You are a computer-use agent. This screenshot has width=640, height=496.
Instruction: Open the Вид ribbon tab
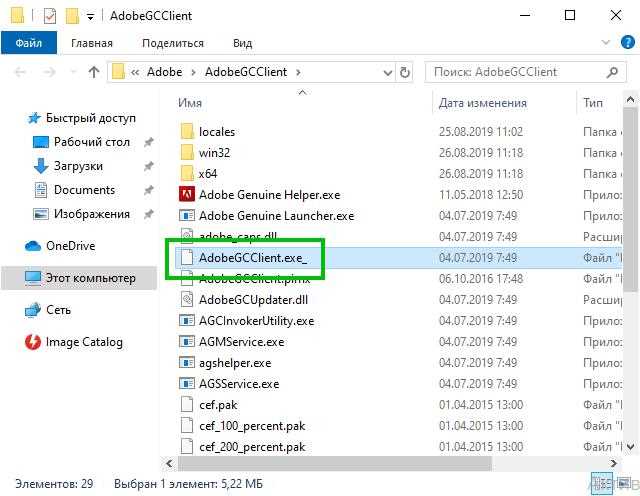coord(242,43)
